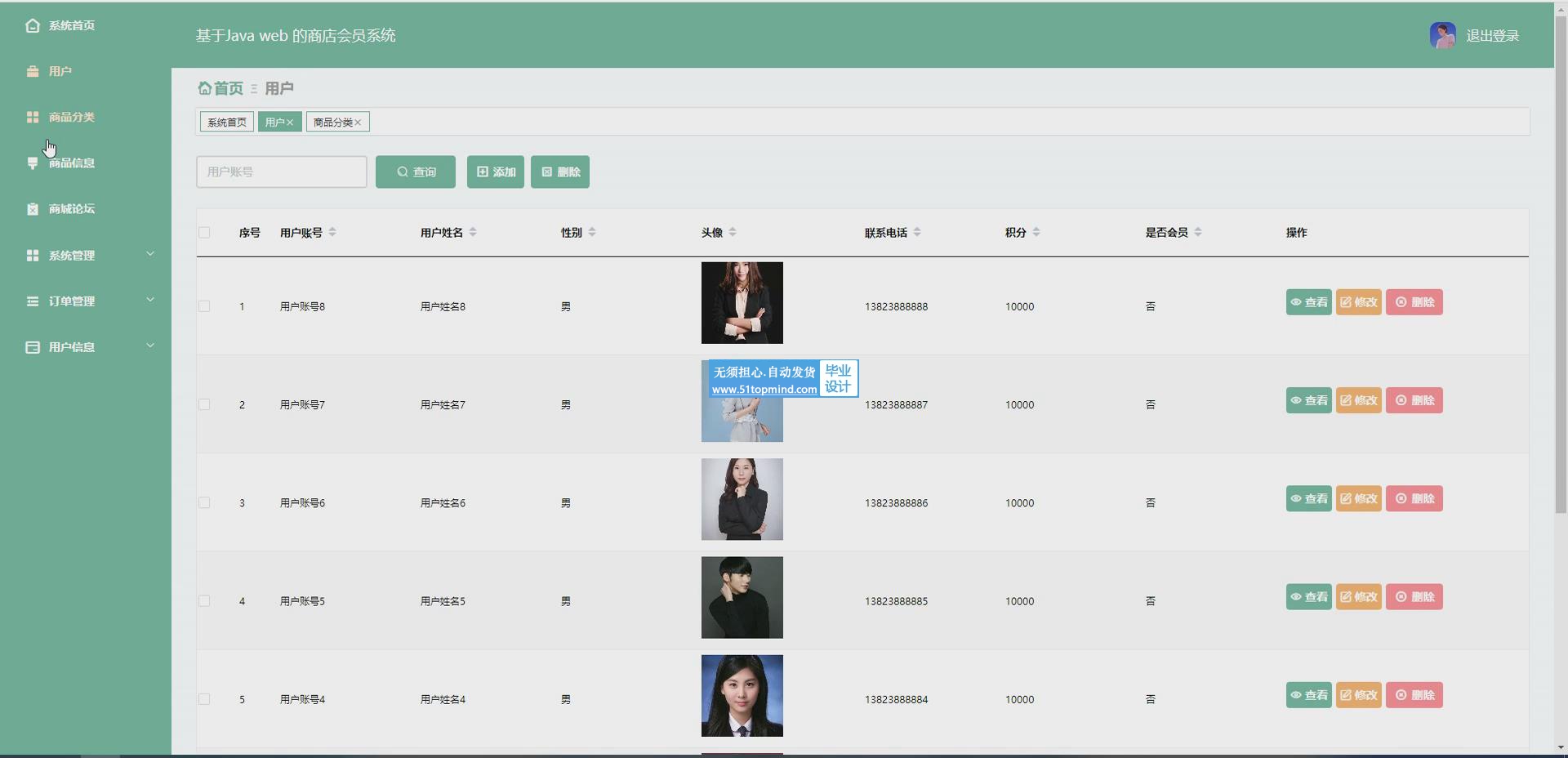Click the avatar photo of 用户账号6

point(742,499)
